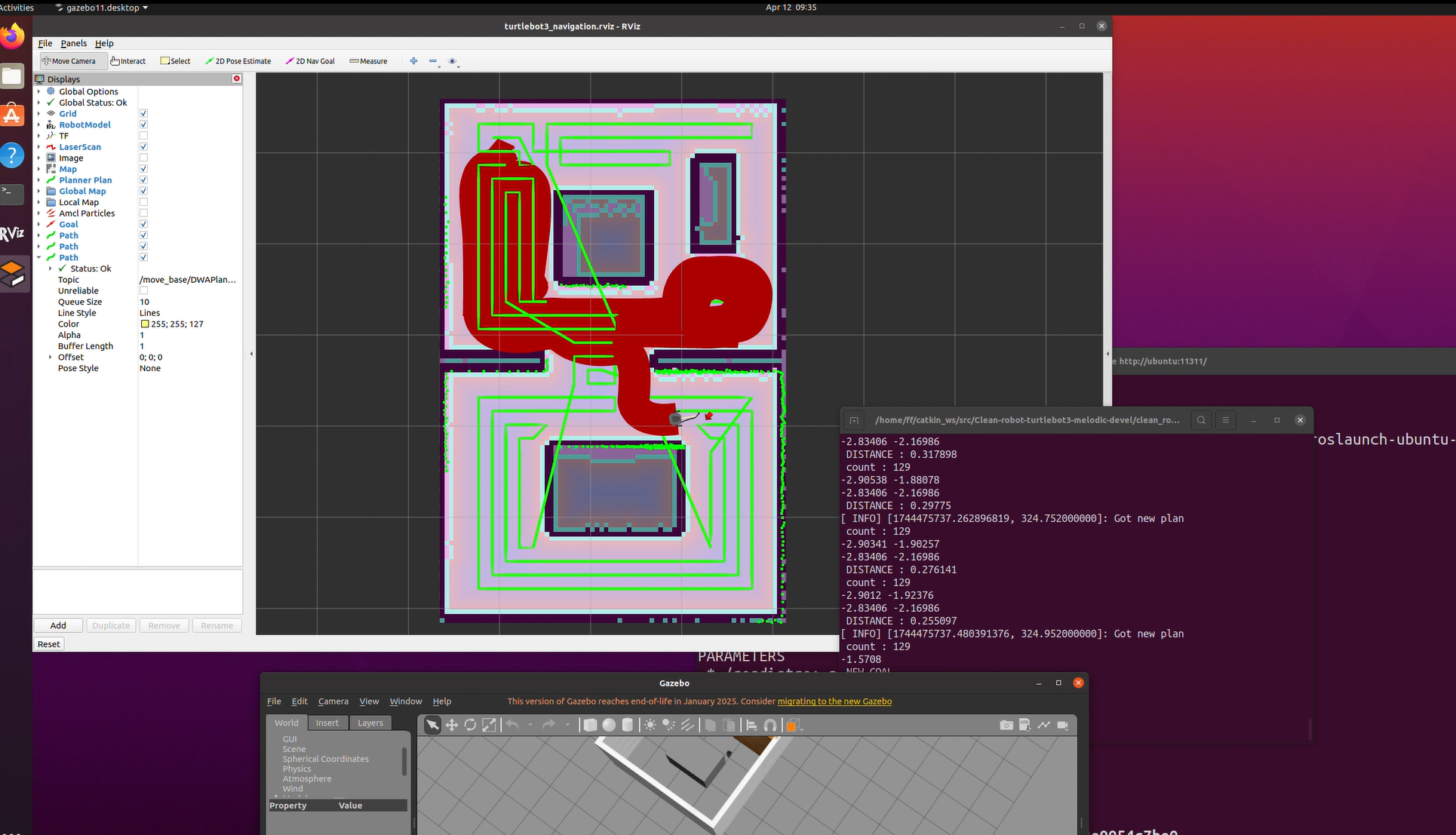Select Gazebo translate mode tool
The width and height of the screenshot is (1456, 835).
coord(451,725)
